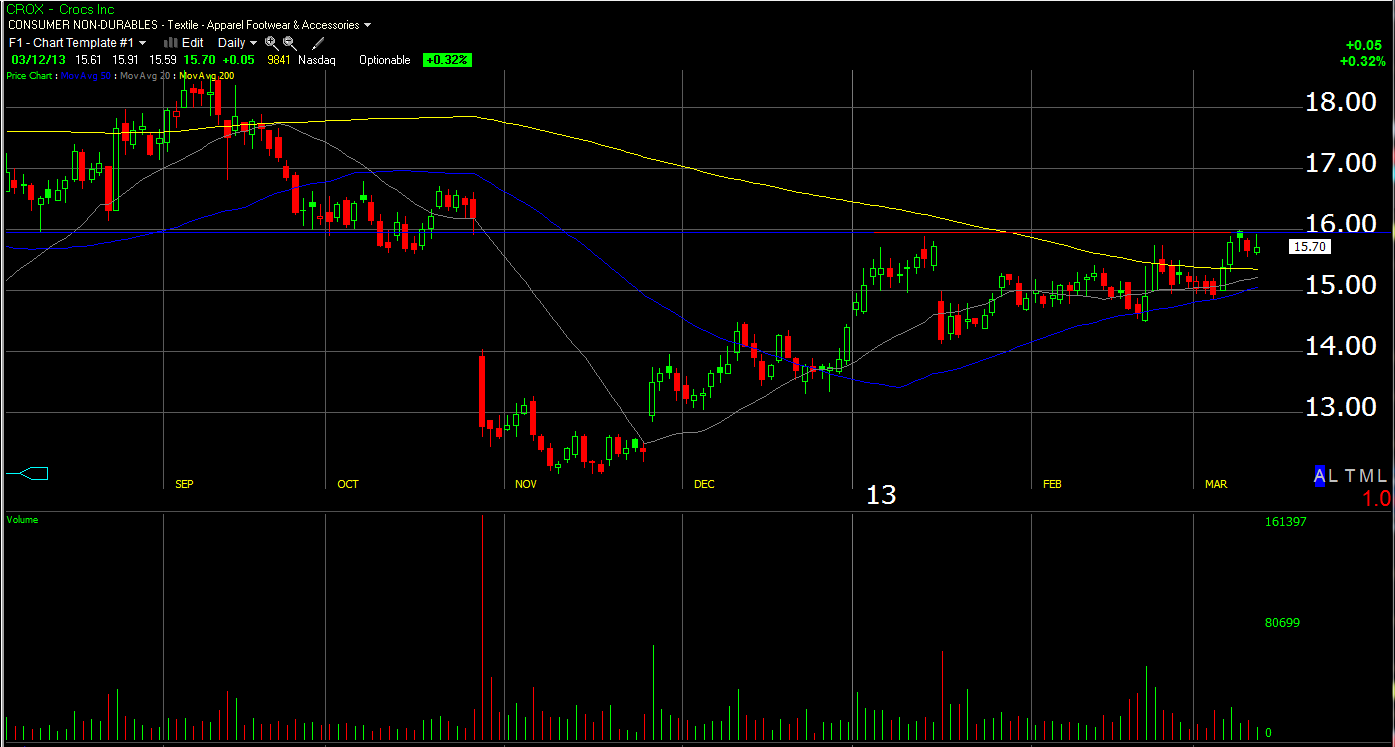Click the 15.59 low price value
1395x747 pixels.
163,60
